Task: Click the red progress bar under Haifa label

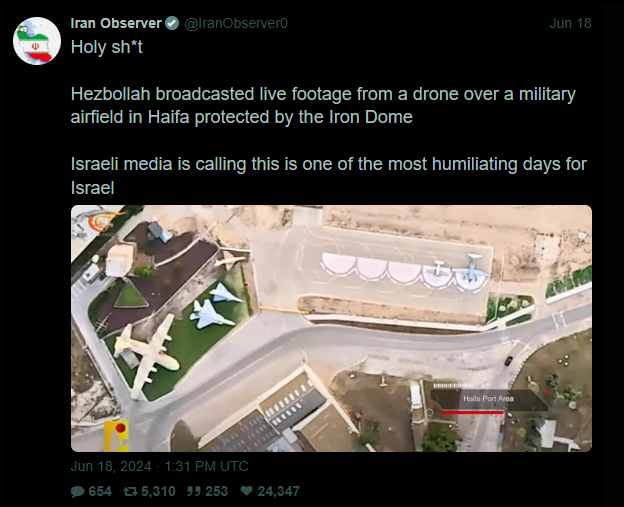Action: pos(472,413)
